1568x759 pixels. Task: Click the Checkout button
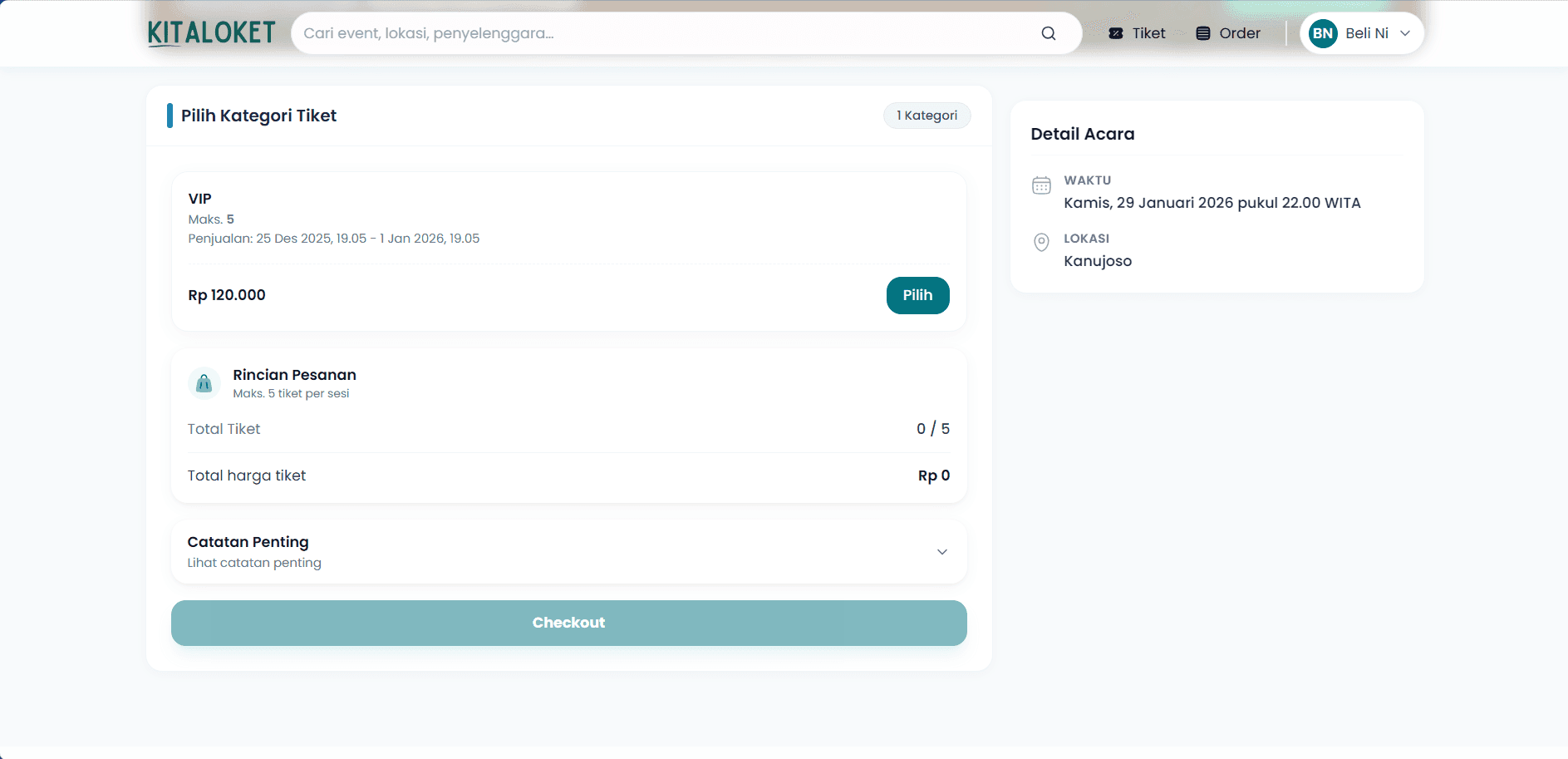569,623
